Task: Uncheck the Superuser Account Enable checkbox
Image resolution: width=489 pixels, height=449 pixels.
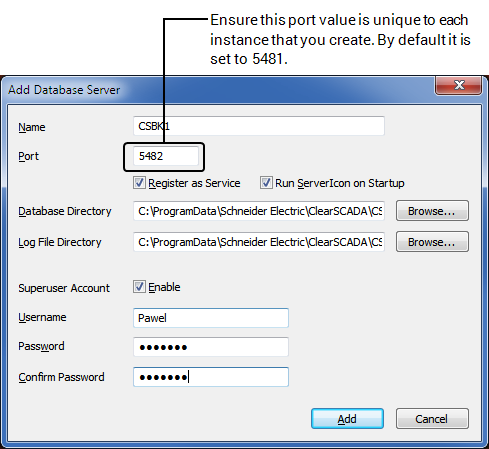Action: coord(139,287)
